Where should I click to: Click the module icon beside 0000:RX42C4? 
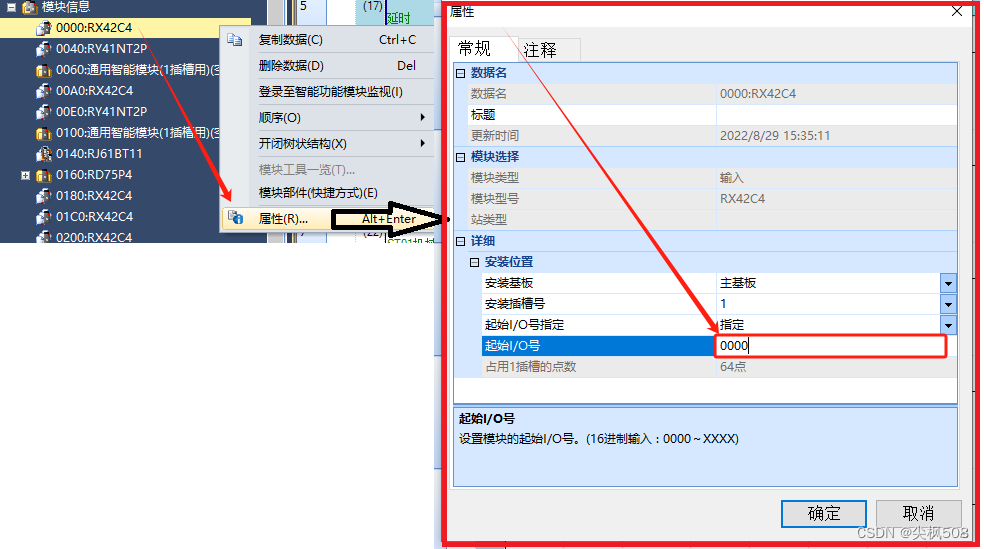(43, 28)
